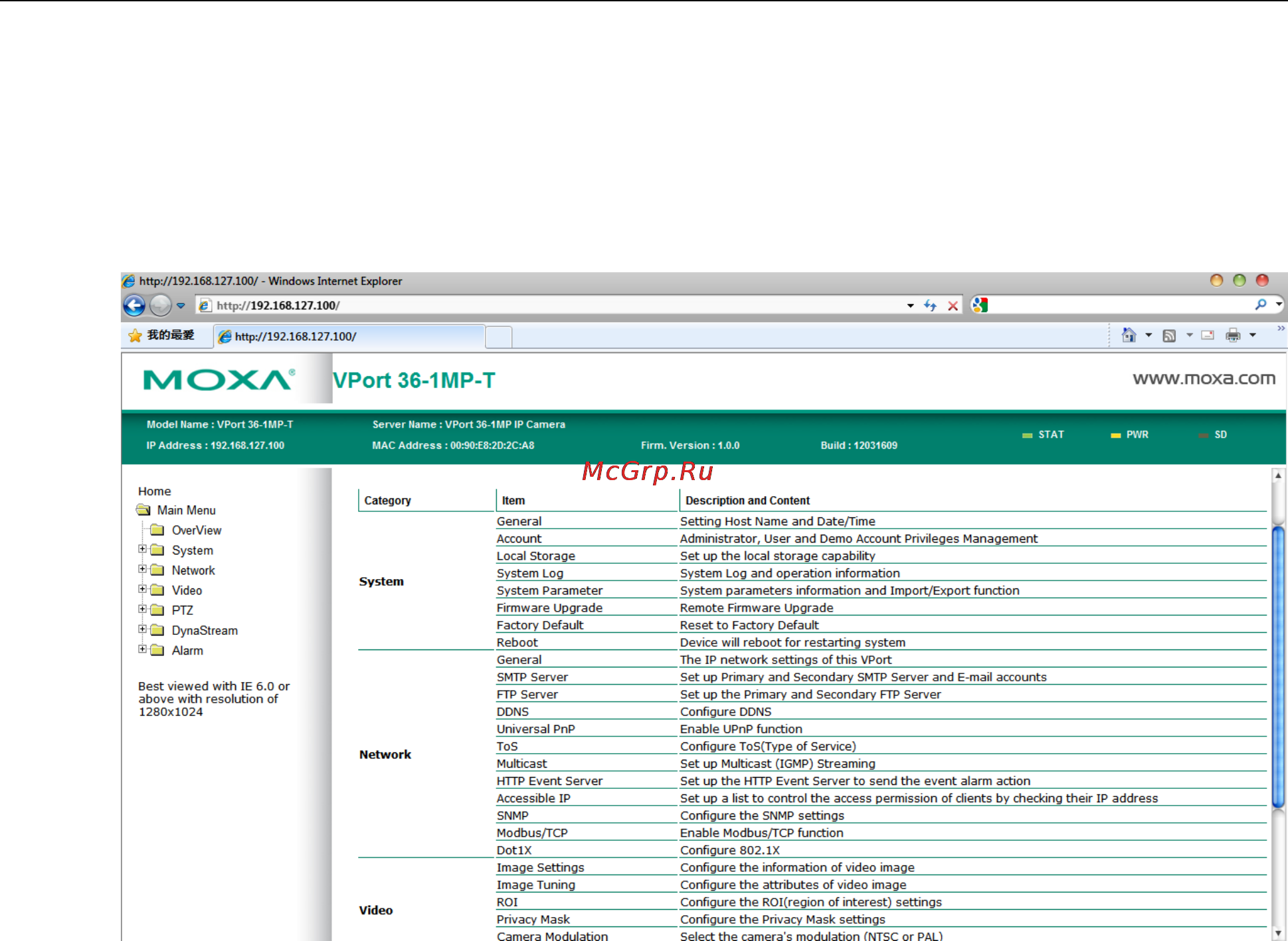Expand the PTZ folder node
The height and width of the screenshot is (941, 1288).
[x=142, y=608]
